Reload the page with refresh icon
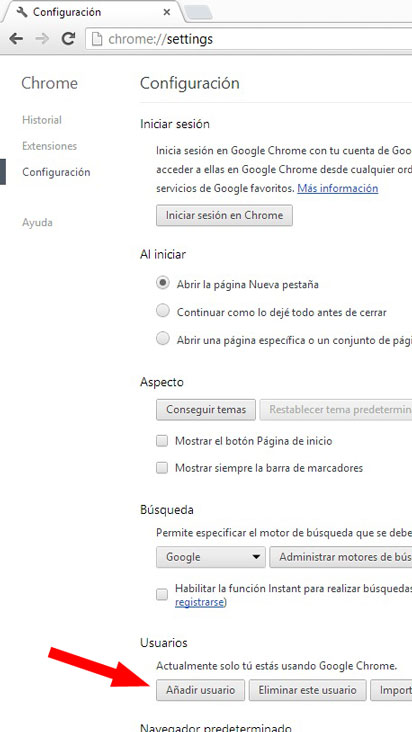 pyautogui.click(x=69, y=39)
